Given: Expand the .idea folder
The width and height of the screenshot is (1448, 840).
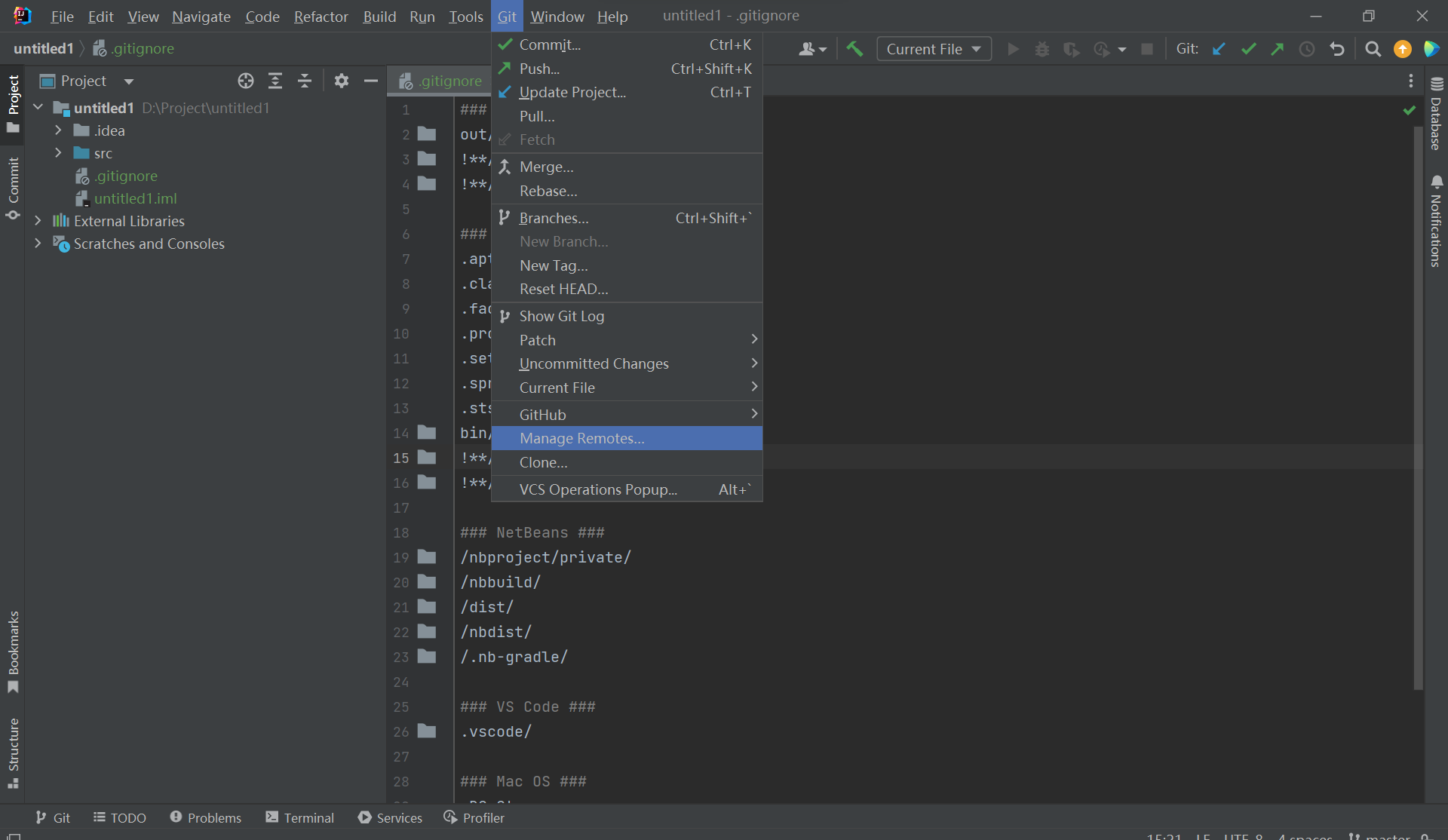Looking at the screenshot, I should pyautogui.click(x=58, y=130).
